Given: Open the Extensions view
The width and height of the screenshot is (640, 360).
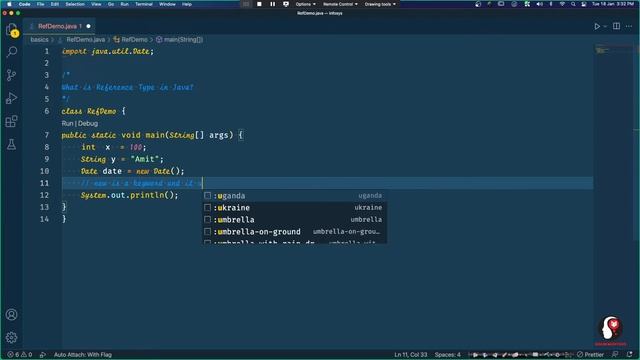Looking at the screenshot, I should tap(12, 121).
